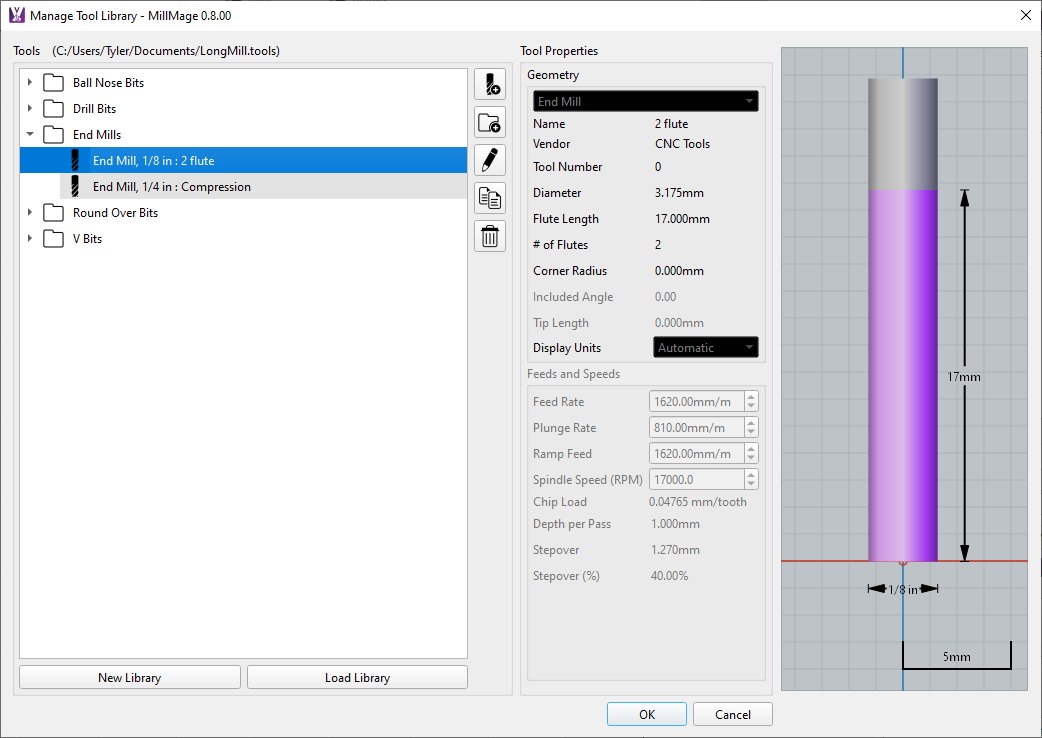Close the Manage Tool Library dialog
The width and height of the screenshot is (1042, 738).
(1025, 15)
